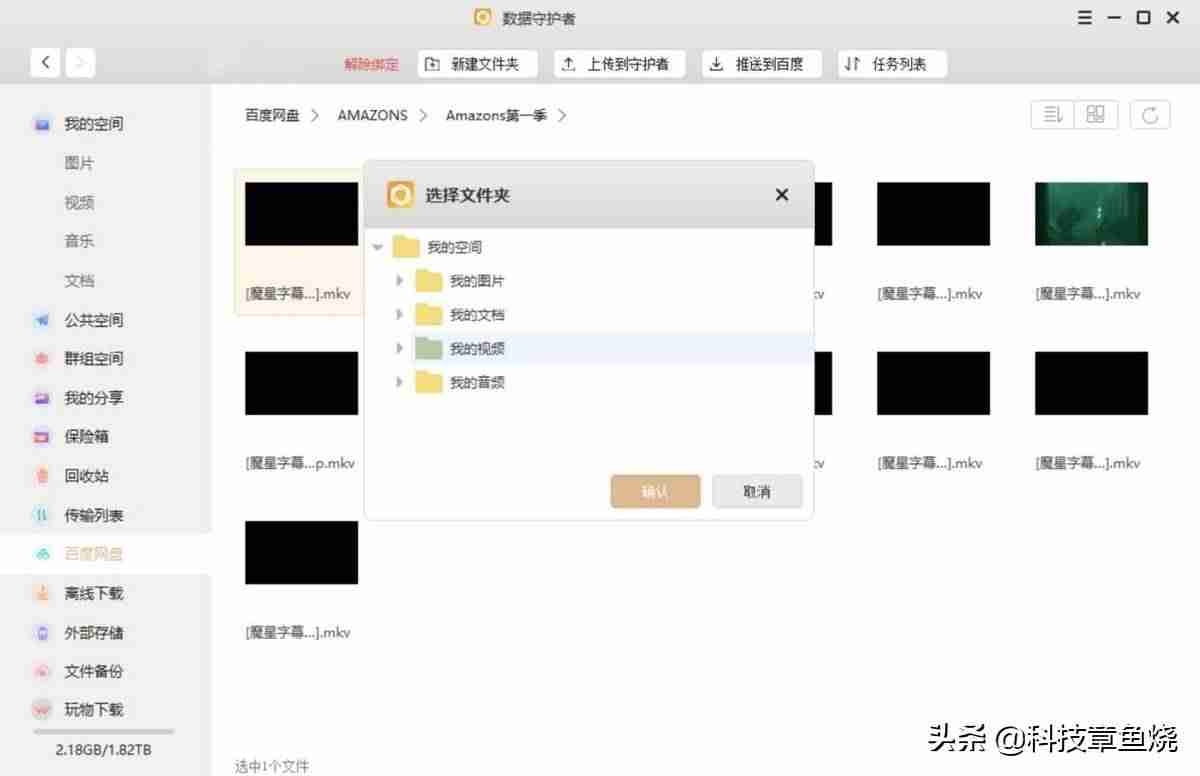This screenshot has height=776, width=1200.
Task: Click 解除绑定 link
Action: click(x=371, y=64)
